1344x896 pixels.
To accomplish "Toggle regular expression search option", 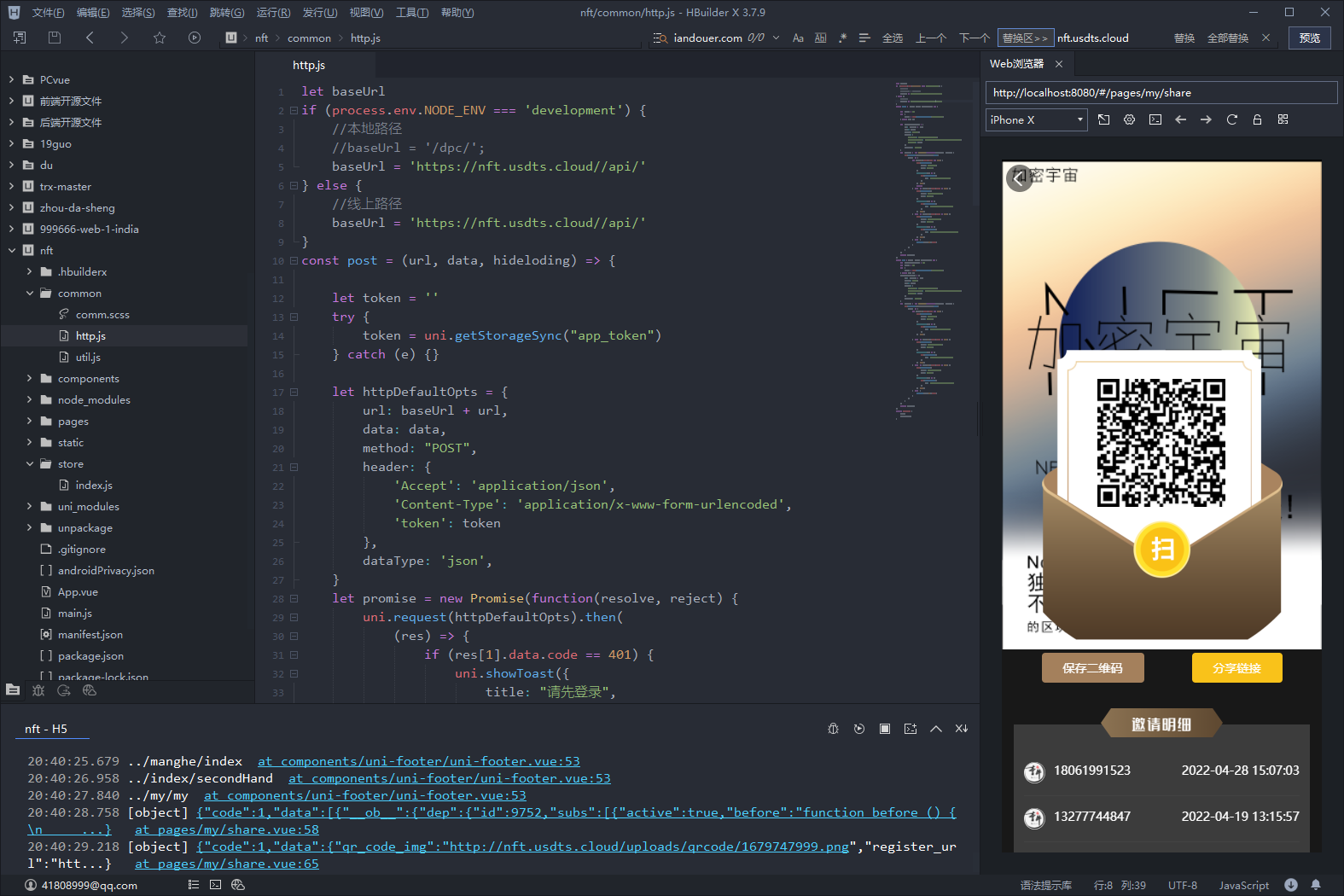I will pyautogui.click(x=842, y=38).
